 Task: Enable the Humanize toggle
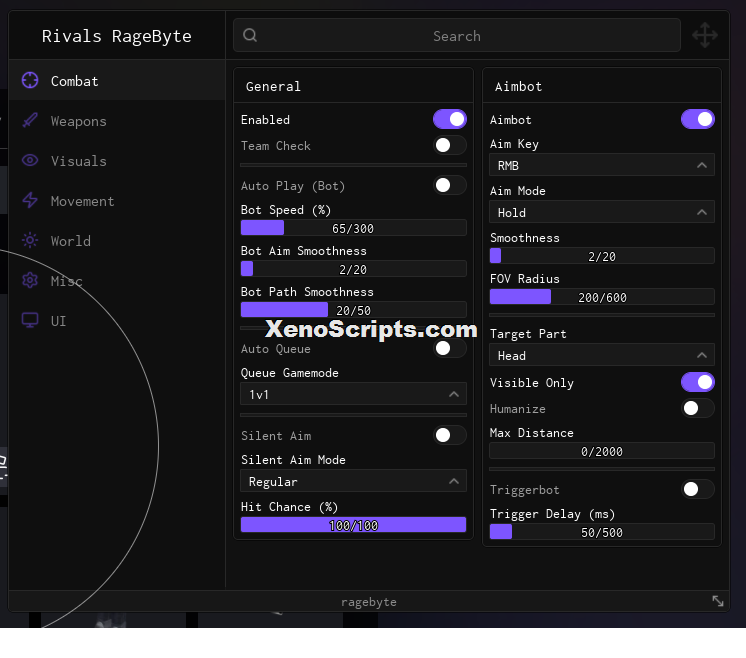pos(697,408)
